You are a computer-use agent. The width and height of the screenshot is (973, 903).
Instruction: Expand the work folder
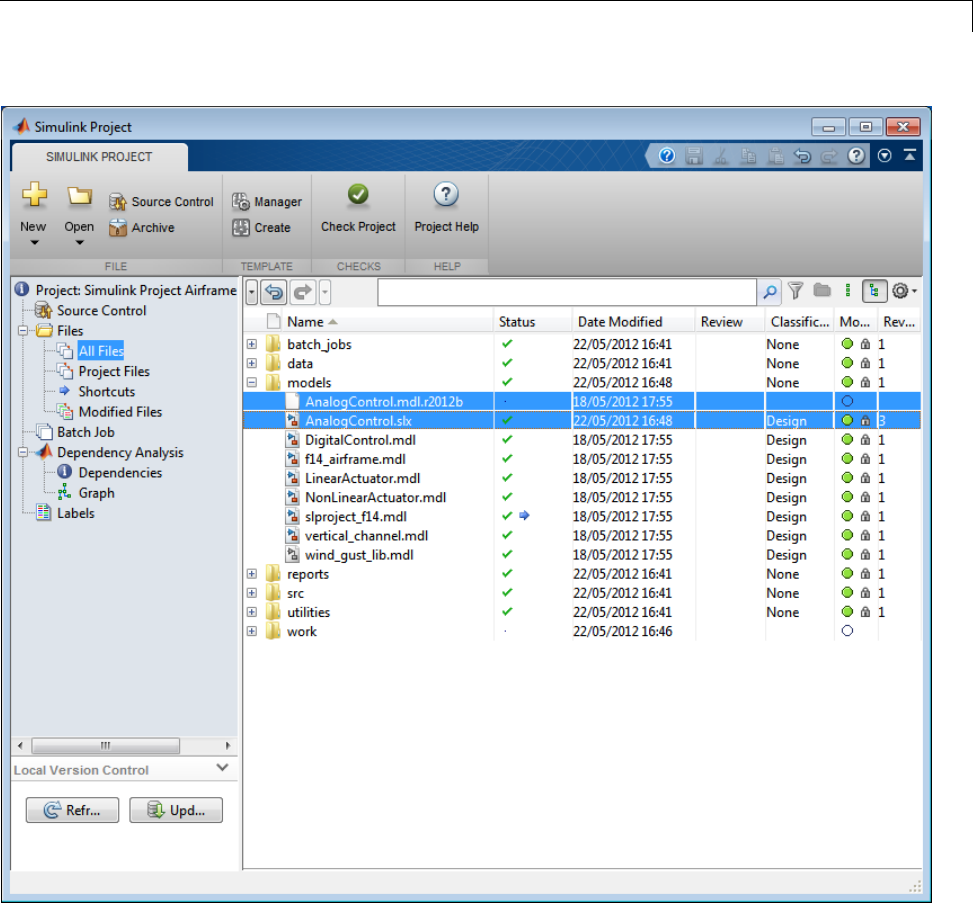(251, 631)
